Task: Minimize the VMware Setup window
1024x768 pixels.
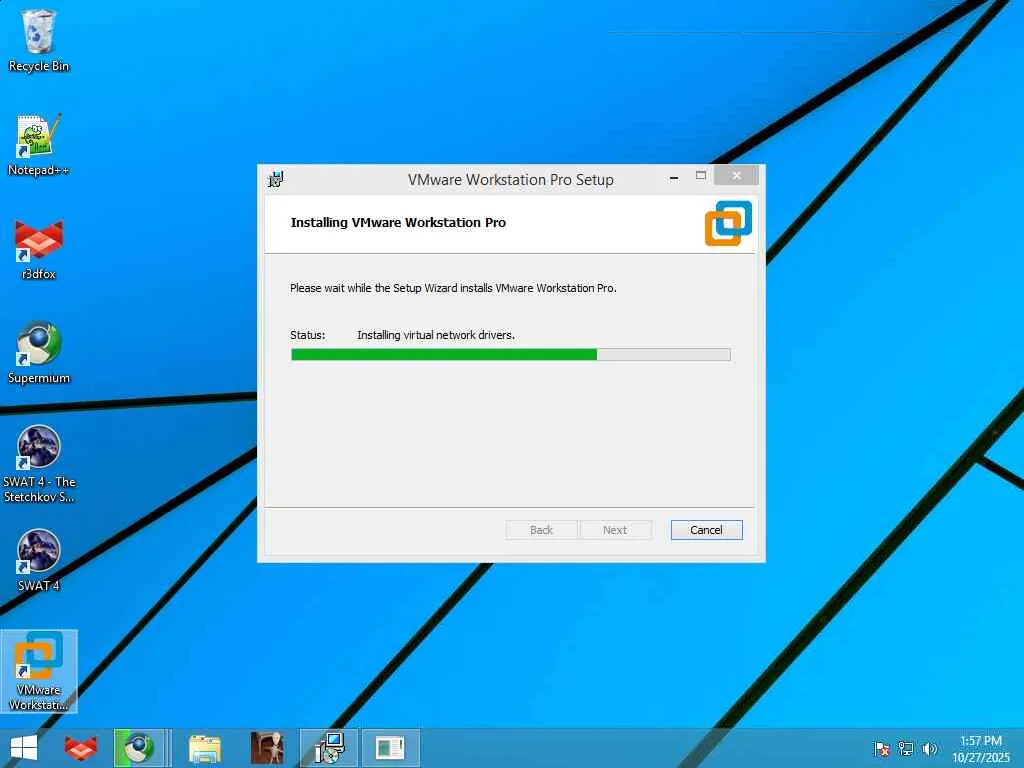Action: [x=674, y=177]
